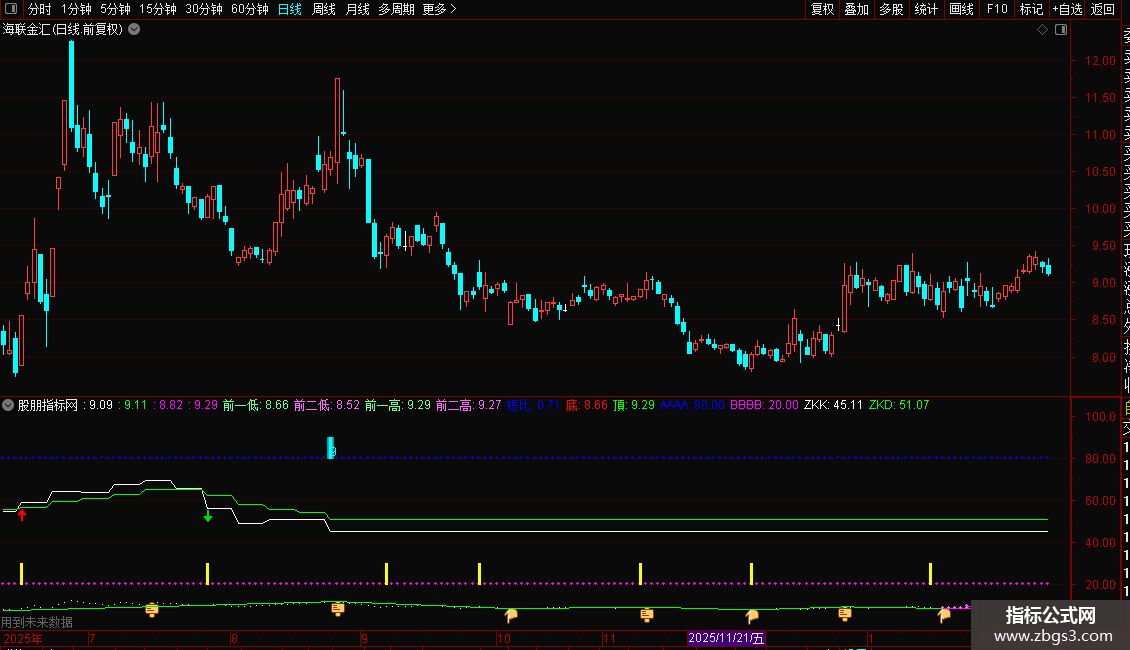
Task: Click the 前二高: 9.27 value
Action: [468, 405]
